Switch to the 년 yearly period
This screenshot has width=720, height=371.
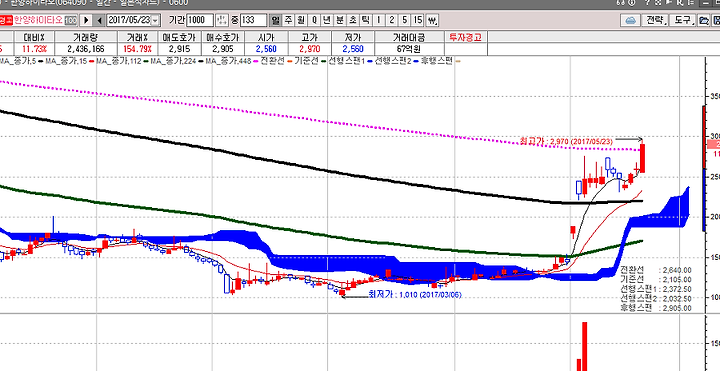pos(326,21)
